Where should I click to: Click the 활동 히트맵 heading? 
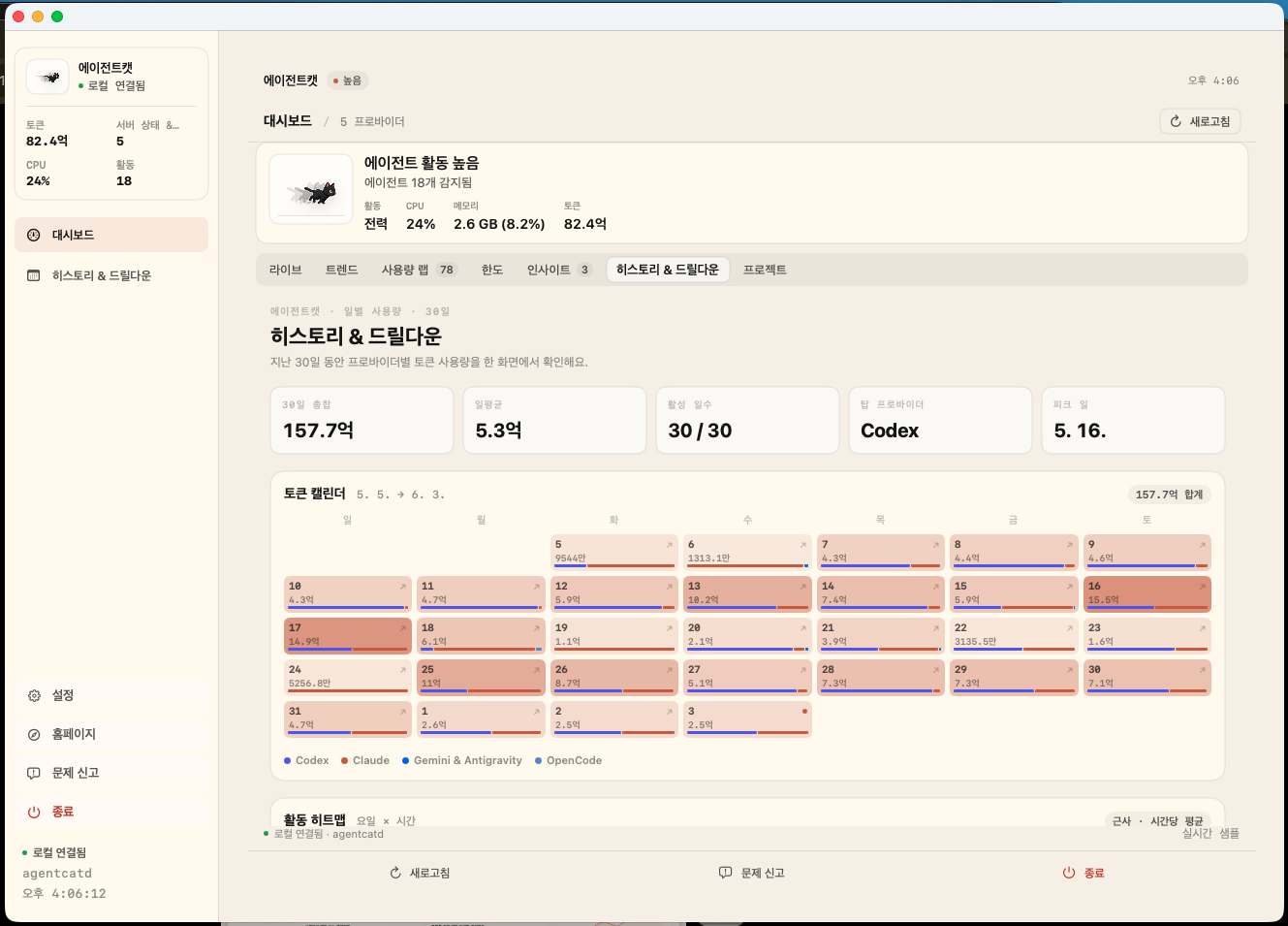314,820
